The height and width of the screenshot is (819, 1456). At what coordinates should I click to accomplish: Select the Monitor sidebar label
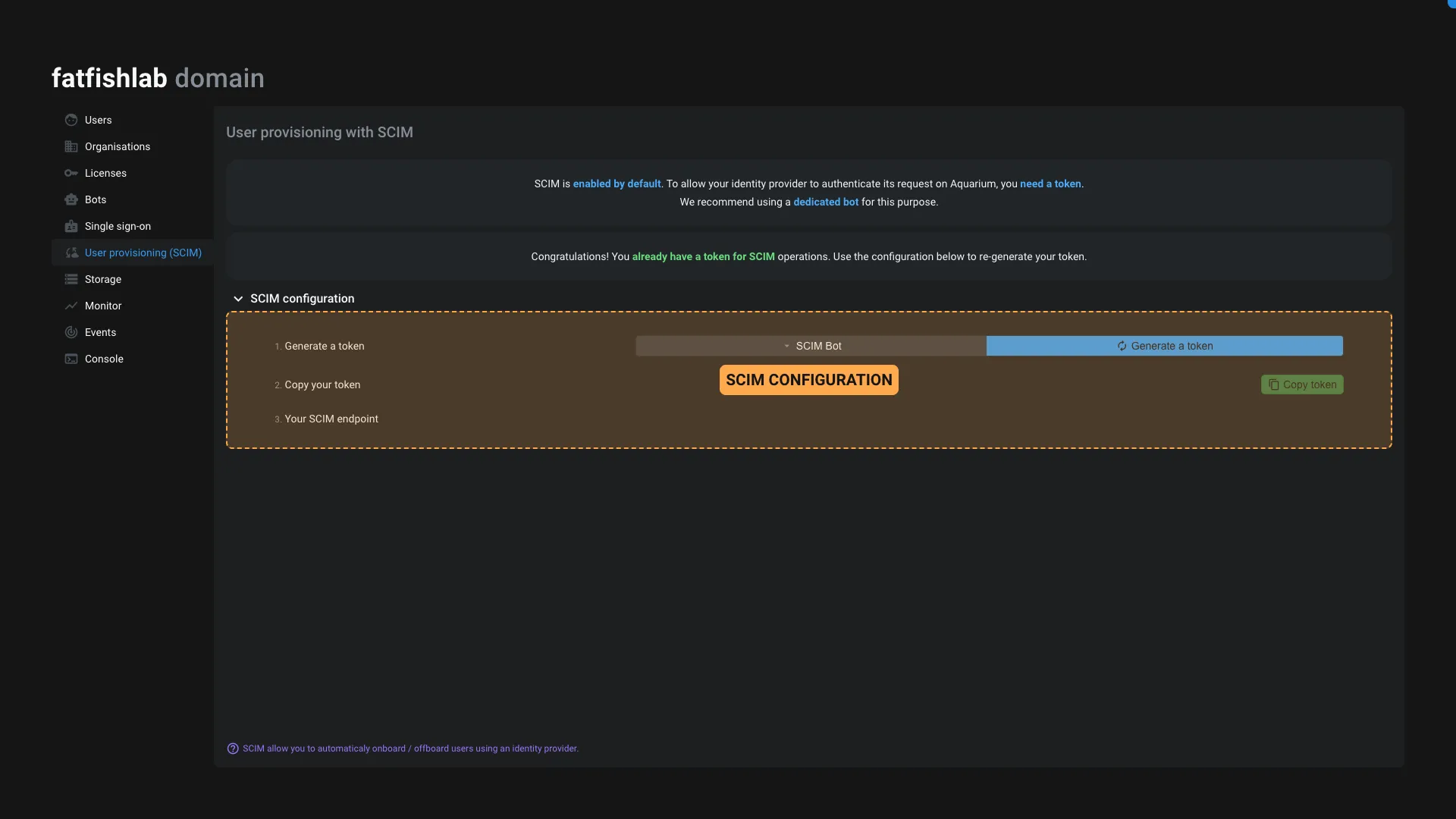[x=103, y=306]
